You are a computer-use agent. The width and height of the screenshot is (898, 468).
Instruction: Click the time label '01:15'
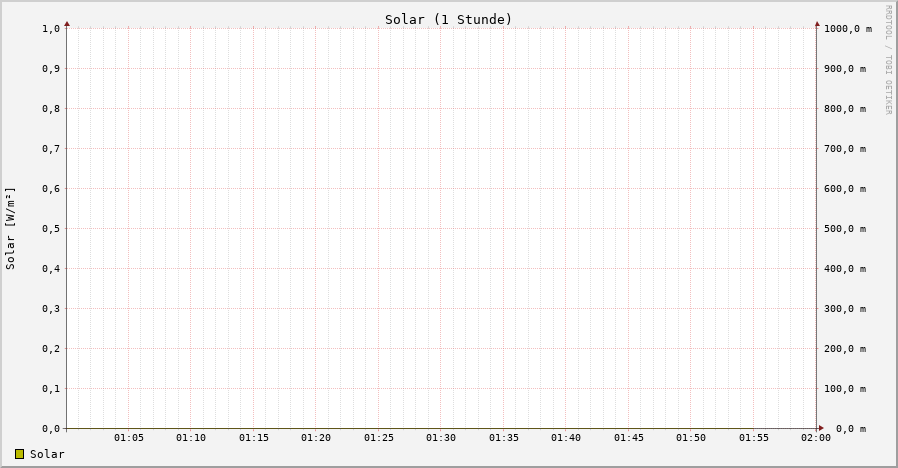254,438
